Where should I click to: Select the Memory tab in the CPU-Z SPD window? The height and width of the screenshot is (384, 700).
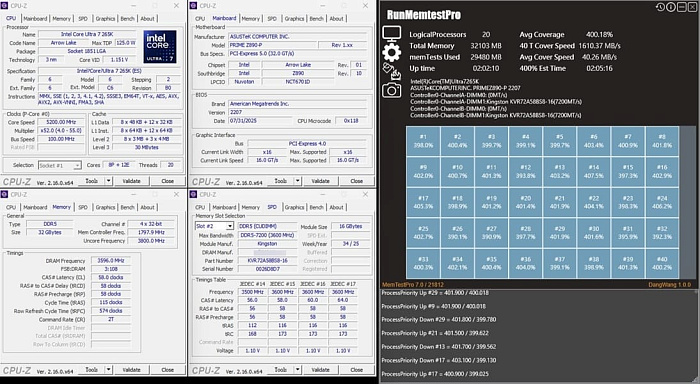(x=250, y=208)
